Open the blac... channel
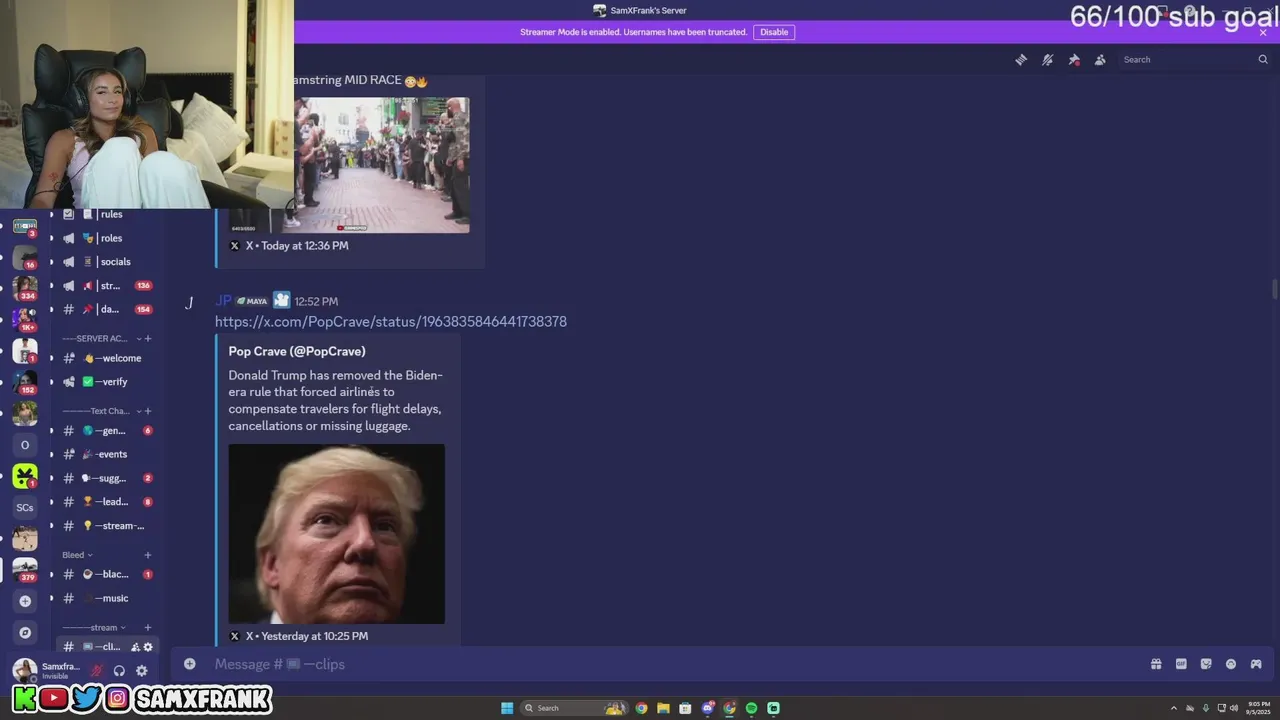 [107, 574]
